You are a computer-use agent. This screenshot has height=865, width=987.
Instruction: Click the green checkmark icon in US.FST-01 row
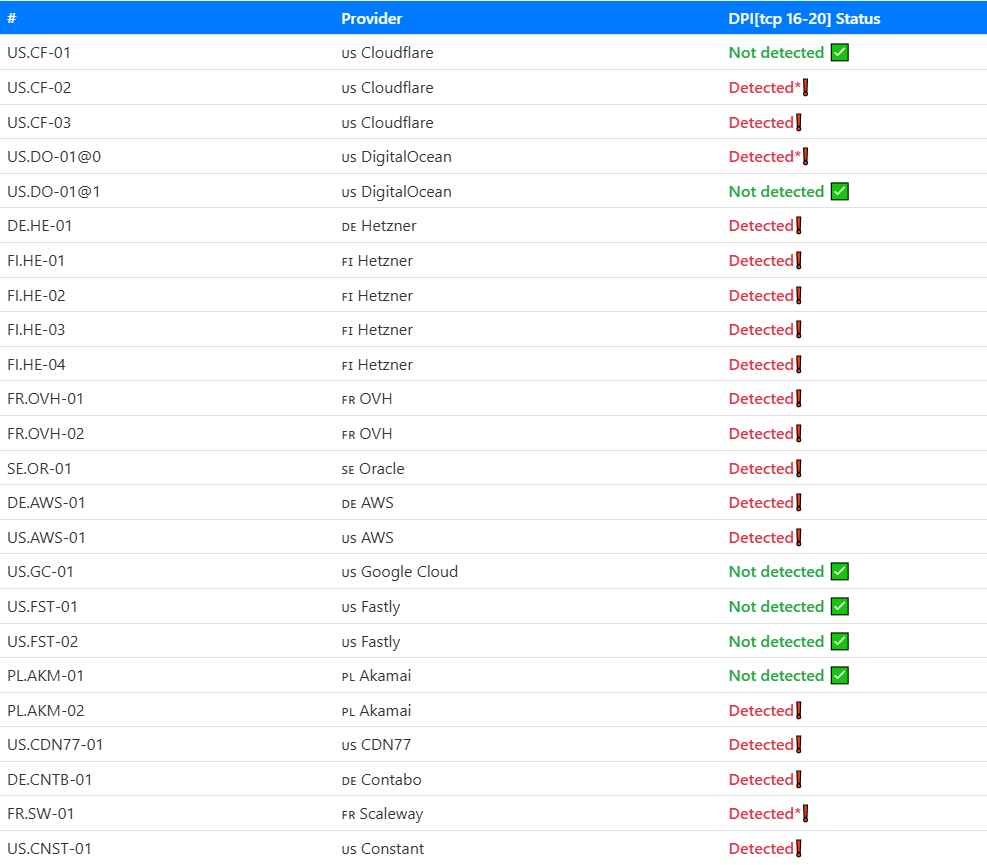point(840,606)
